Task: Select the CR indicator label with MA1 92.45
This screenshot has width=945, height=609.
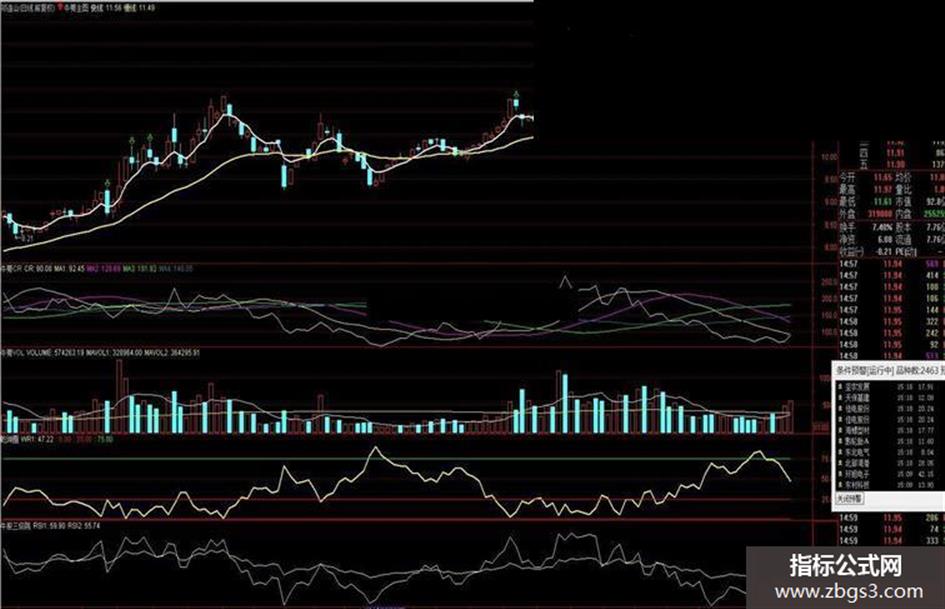Action: click(x=42, y=268)
